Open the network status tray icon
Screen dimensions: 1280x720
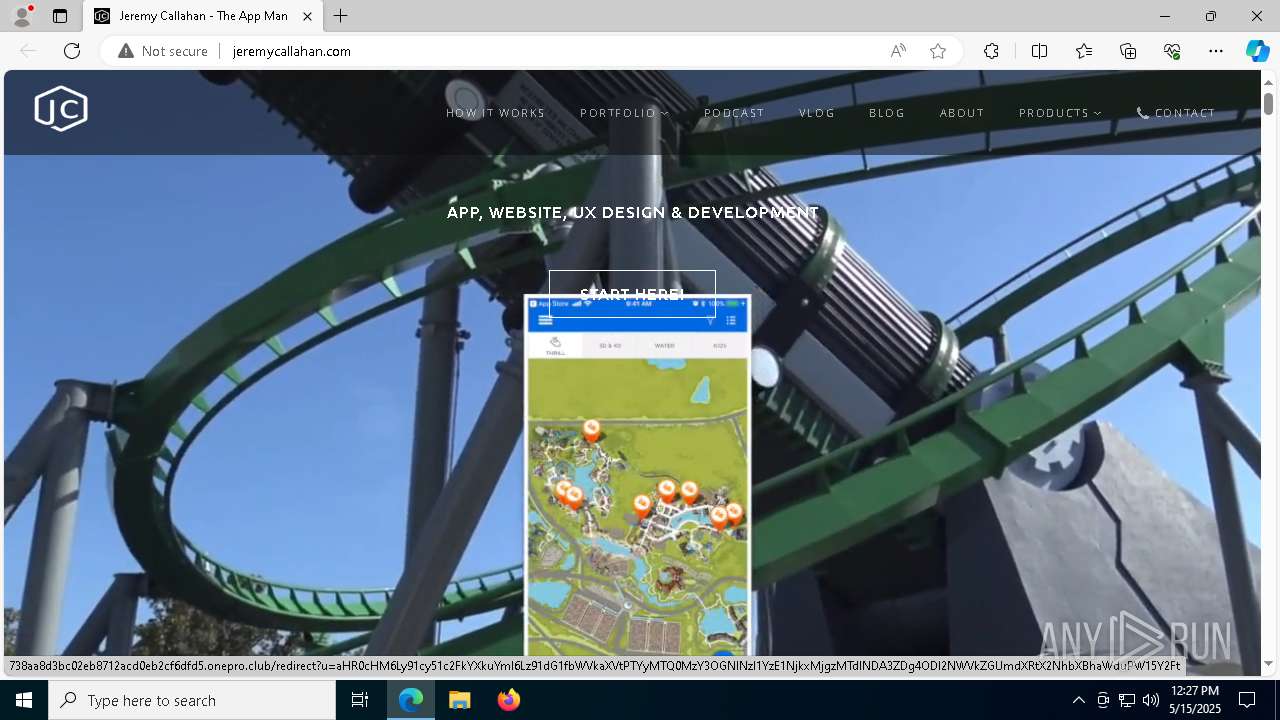click(1127, 700)
